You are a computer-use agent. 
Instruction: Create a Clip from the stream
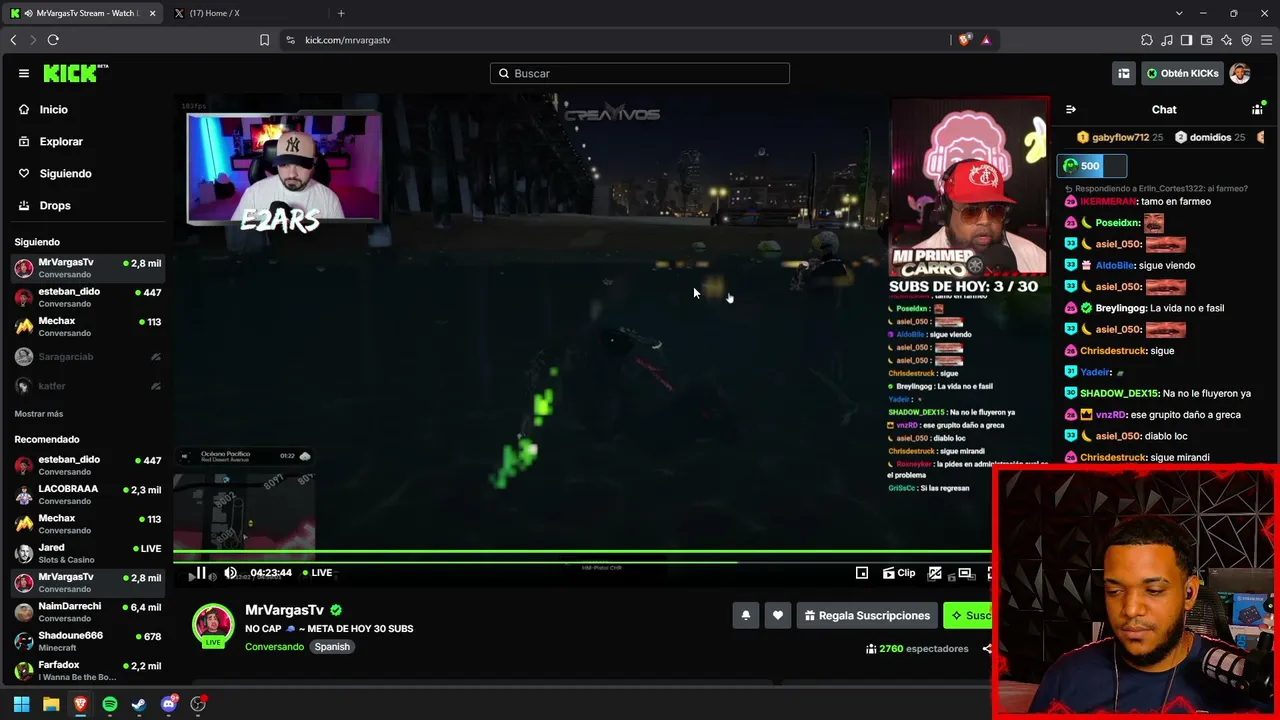pyautogui.click(x=899, y=573)
